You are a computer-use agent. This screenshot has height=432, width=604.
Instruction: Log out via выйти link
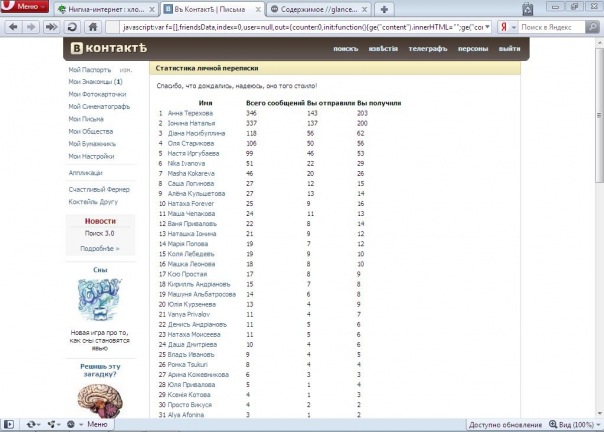coord(509,49)
